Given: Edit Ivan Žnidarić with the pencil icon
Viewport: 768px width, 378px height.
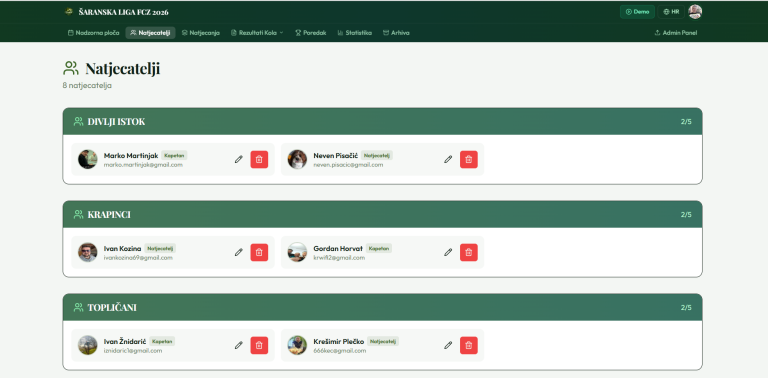Looking at the screenshot, I should 239,345.
